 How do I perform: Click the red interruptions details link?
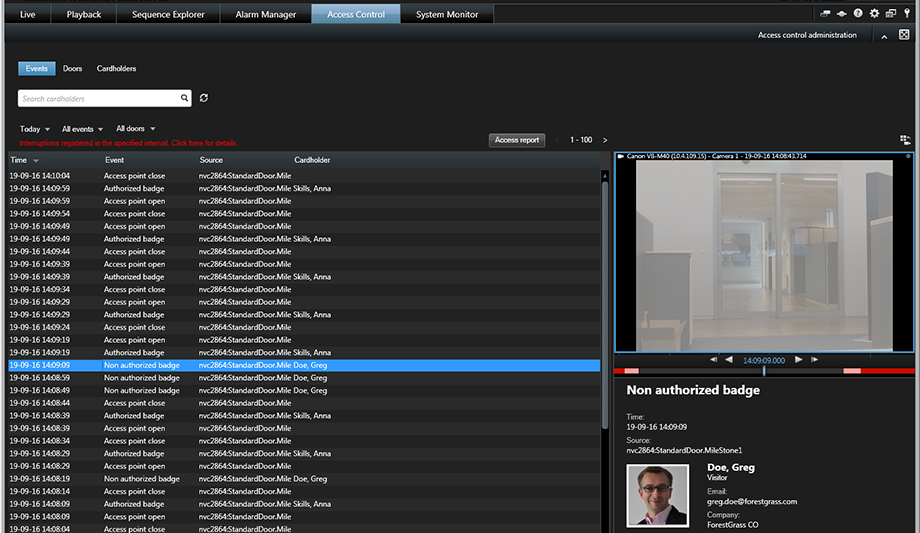tap(128, 143)
